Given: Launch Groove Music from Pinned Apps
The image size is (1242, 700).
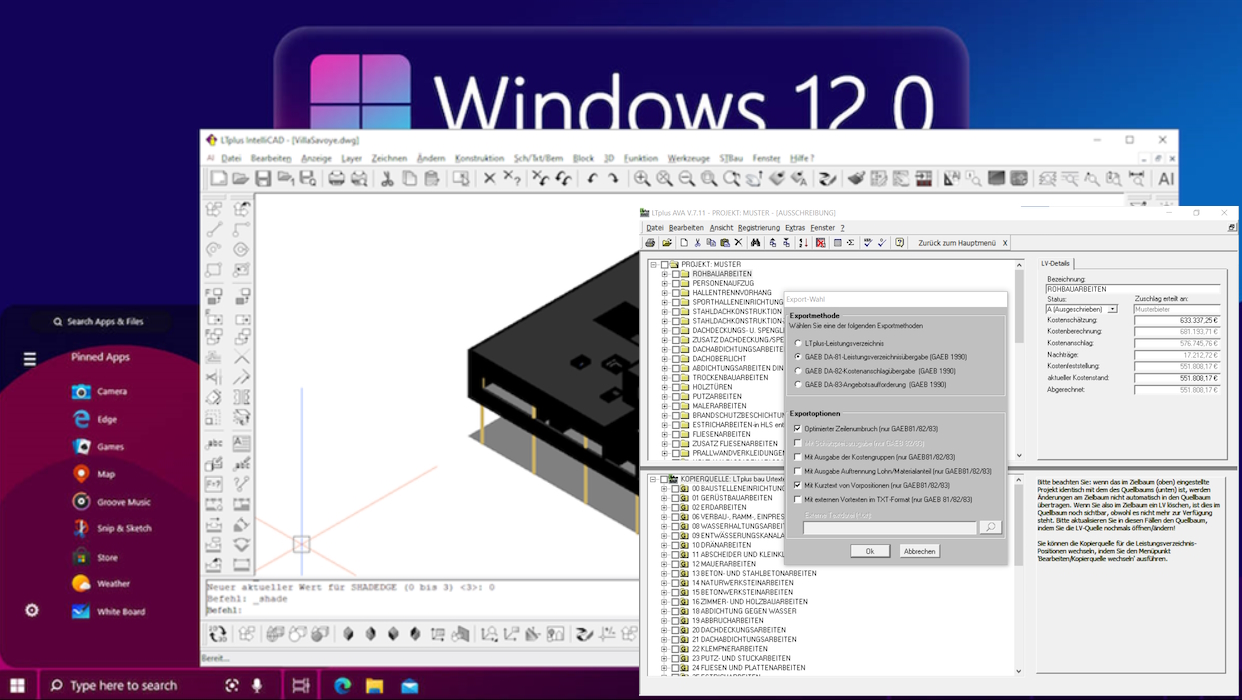Looking at the screenshot, I should pos(111,501).
